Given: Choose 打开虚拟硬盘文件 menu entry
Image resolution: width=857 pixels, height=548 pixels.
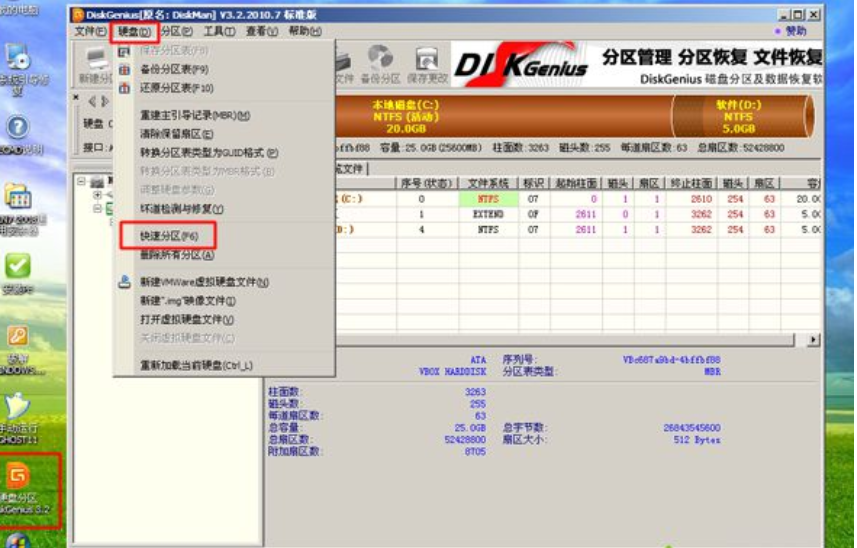Looking at the screenshot, I should pos(224,320).
